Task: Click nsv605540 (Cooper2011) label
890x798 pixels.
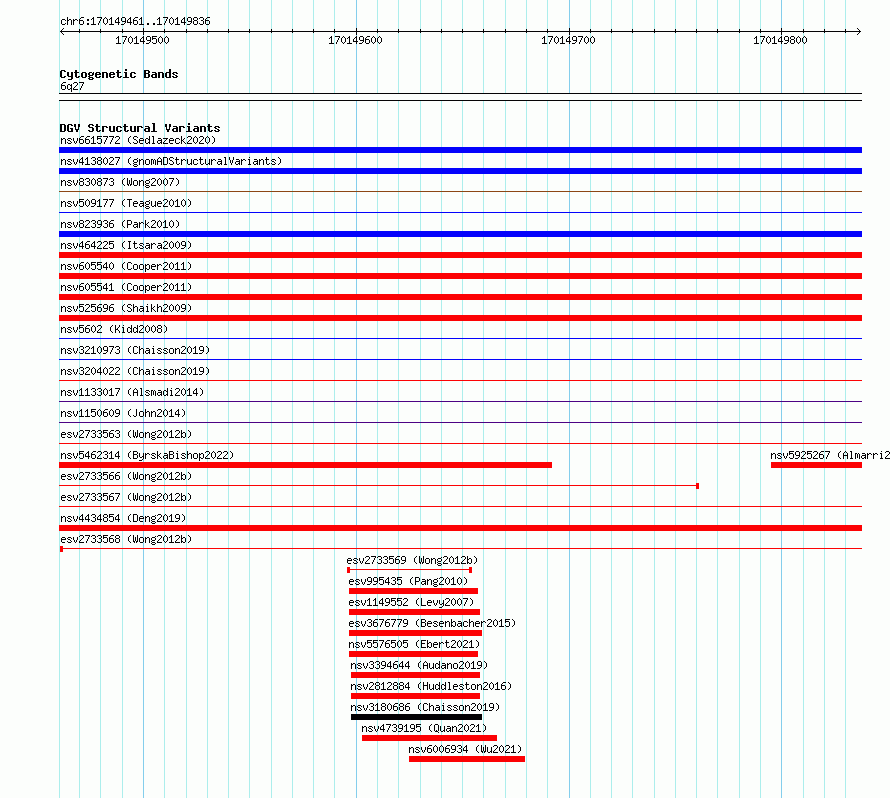Action: [126, 266]
